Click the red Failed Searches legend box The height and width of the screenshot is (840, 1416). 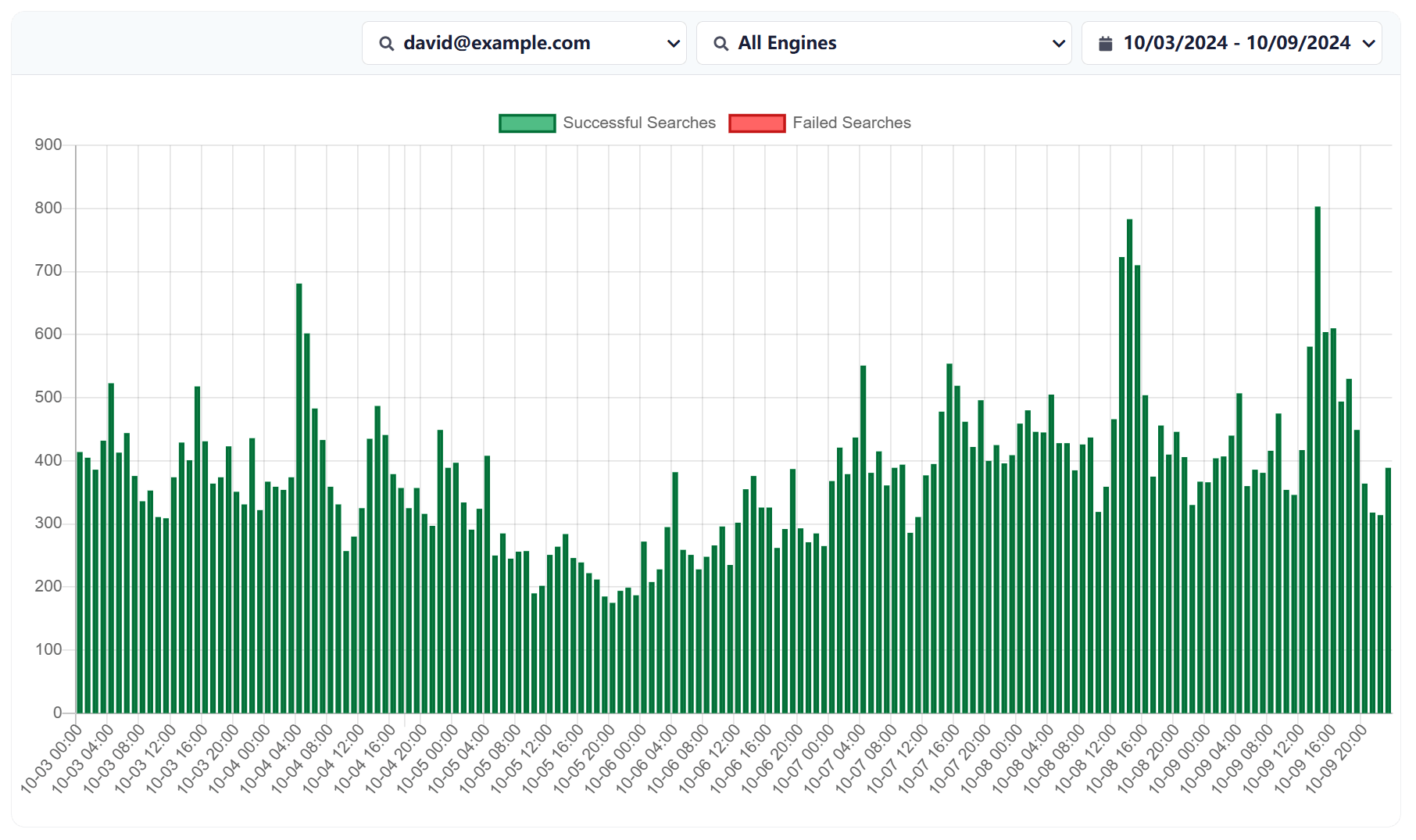pyautogui.click(x=756, y=123)
